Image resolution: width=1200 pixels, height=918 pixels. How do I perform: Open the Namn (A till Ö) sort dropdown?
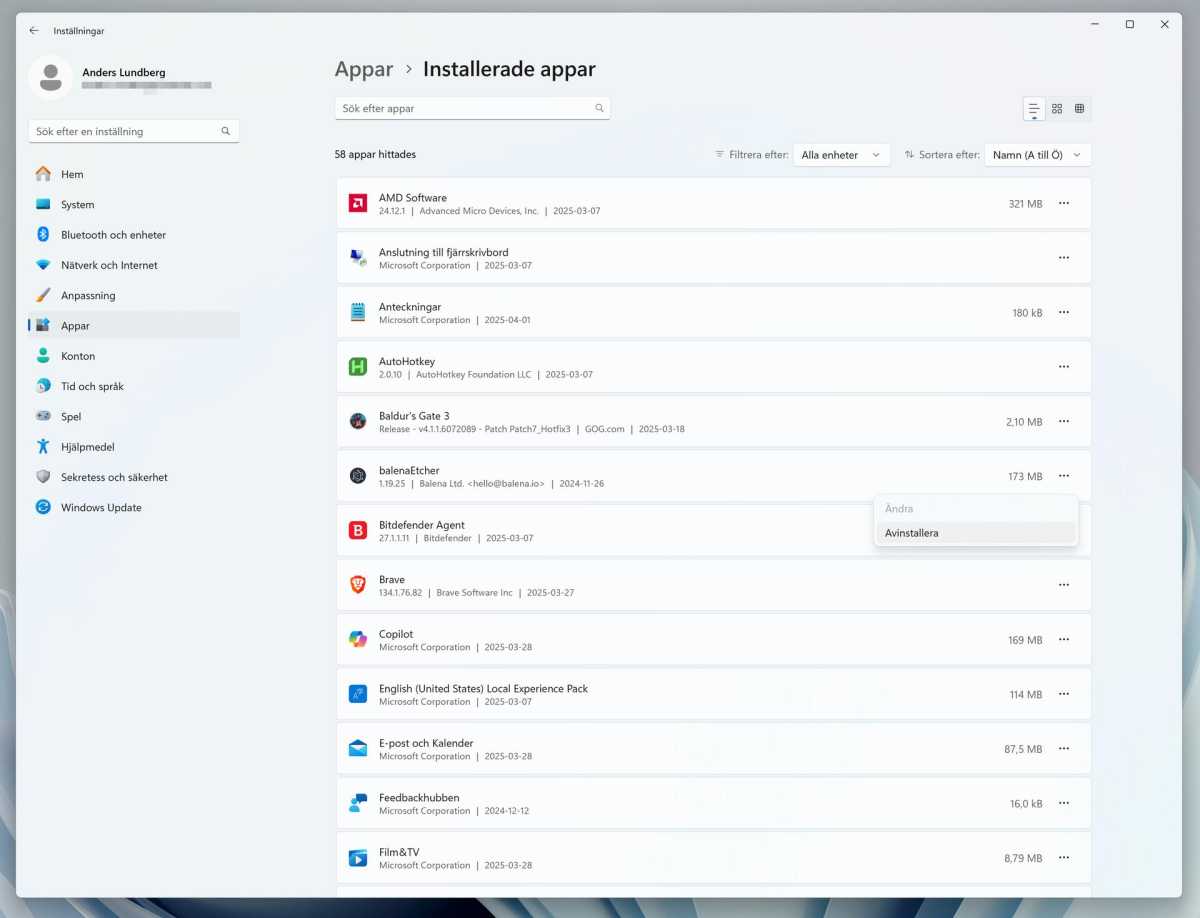(x=1037, y=154)
